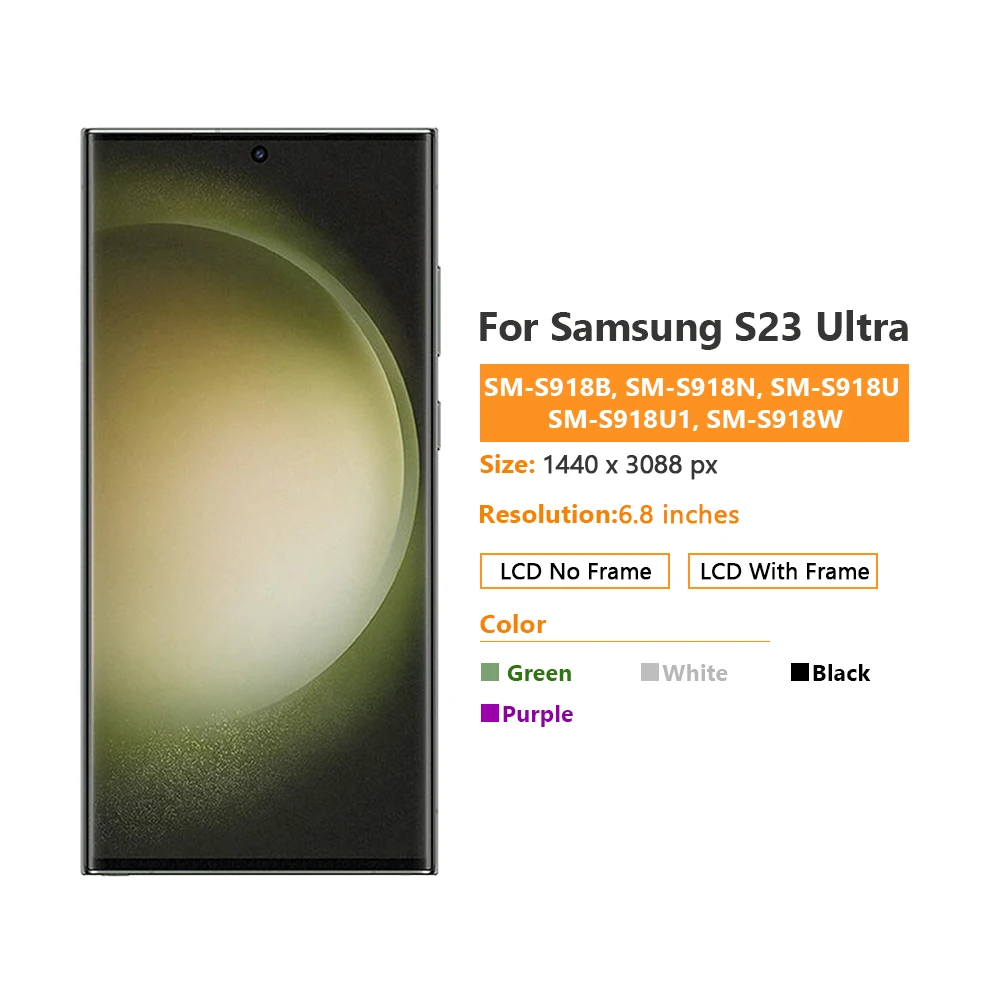The height and width of the screenshot is (1000, 1000).
Task: Click the Purple color label
Action: click(538, 714)
